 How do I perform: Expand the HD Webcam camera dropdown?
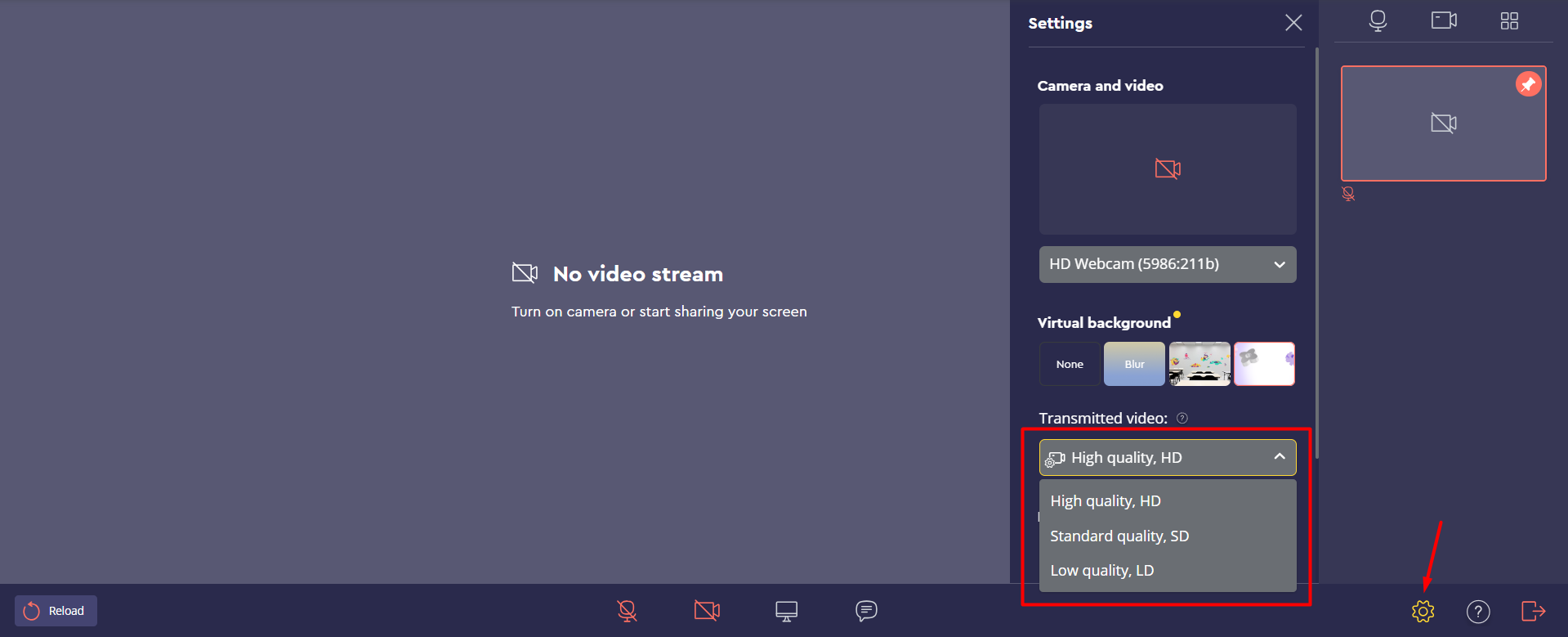click(x=1167, y=264)
